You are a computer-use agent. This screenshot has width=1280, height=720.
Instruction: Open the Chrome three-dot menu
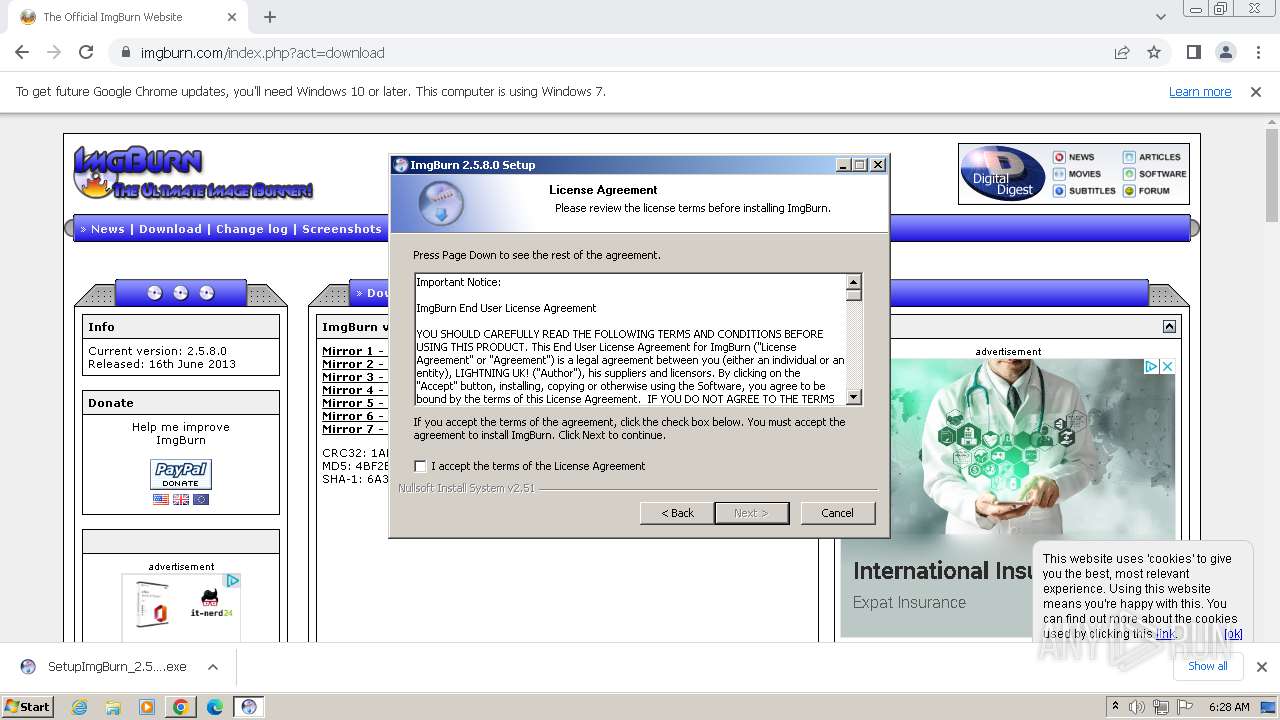tap(1257, 53)
